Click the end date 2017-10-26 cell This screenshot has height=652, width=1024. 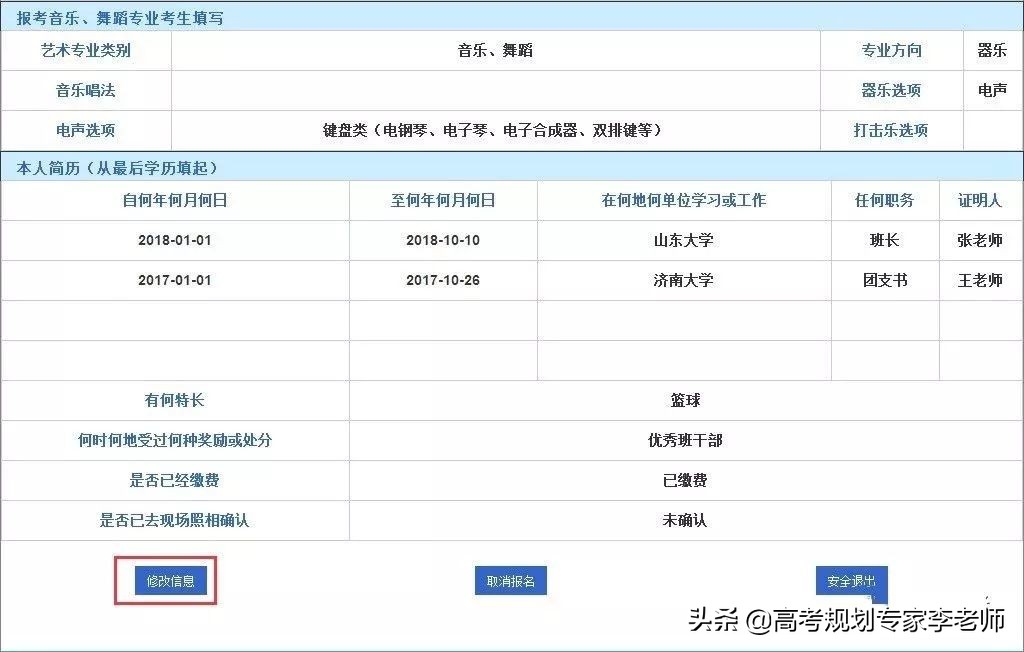pos(443,280)
